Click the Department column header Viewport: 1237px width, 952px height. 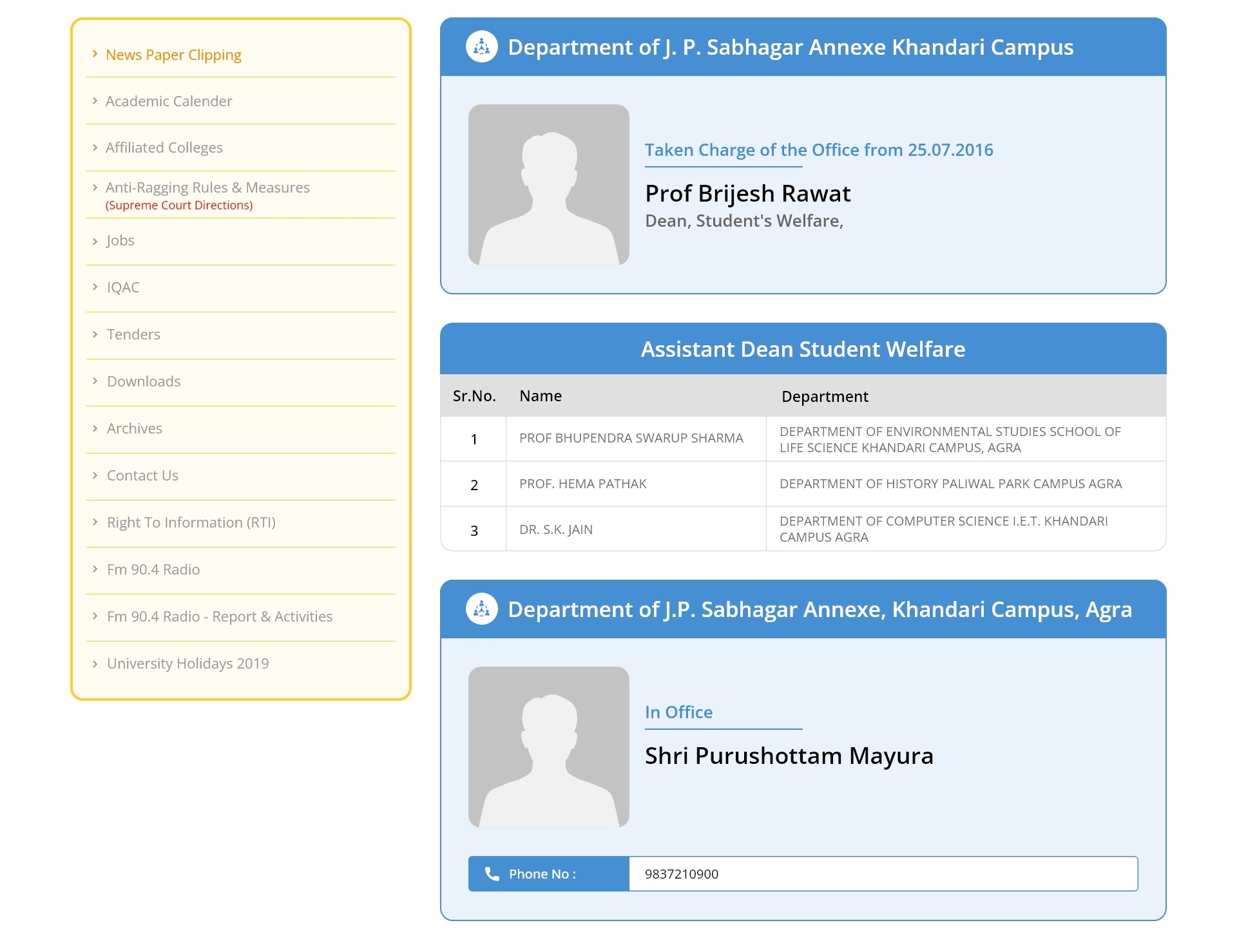coord(825,397)
